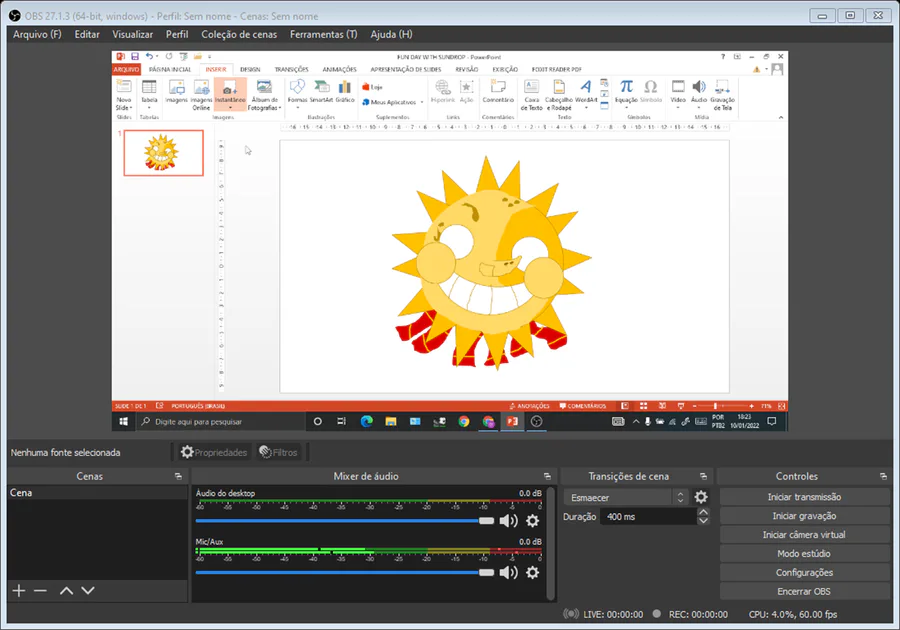Remove selected scene with the minus icon
This screenshot has height=630, width=900.
click(40, 590)
